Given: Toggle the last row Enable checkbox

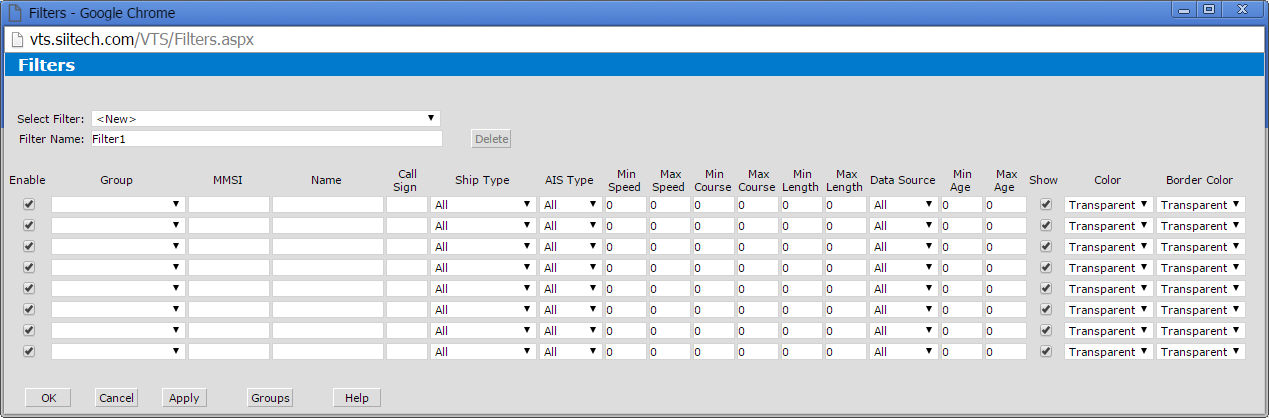Looking at the screenshot, I should point(29,351).
